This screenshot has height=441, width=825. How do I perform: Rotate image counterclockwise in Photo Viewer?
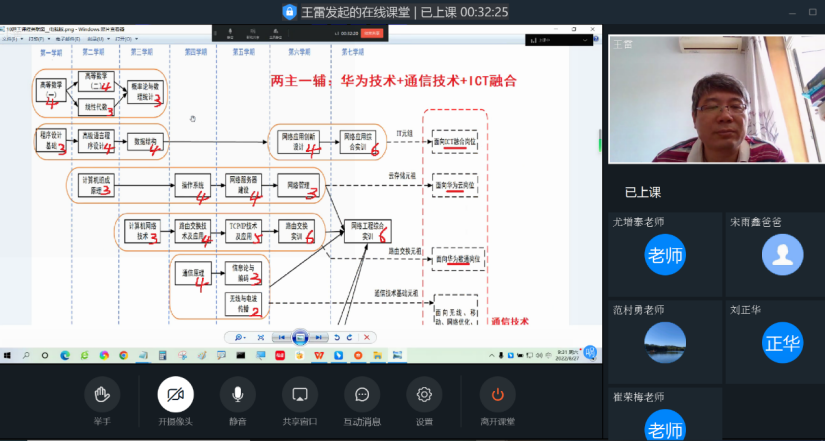click(x=337, y=337)
